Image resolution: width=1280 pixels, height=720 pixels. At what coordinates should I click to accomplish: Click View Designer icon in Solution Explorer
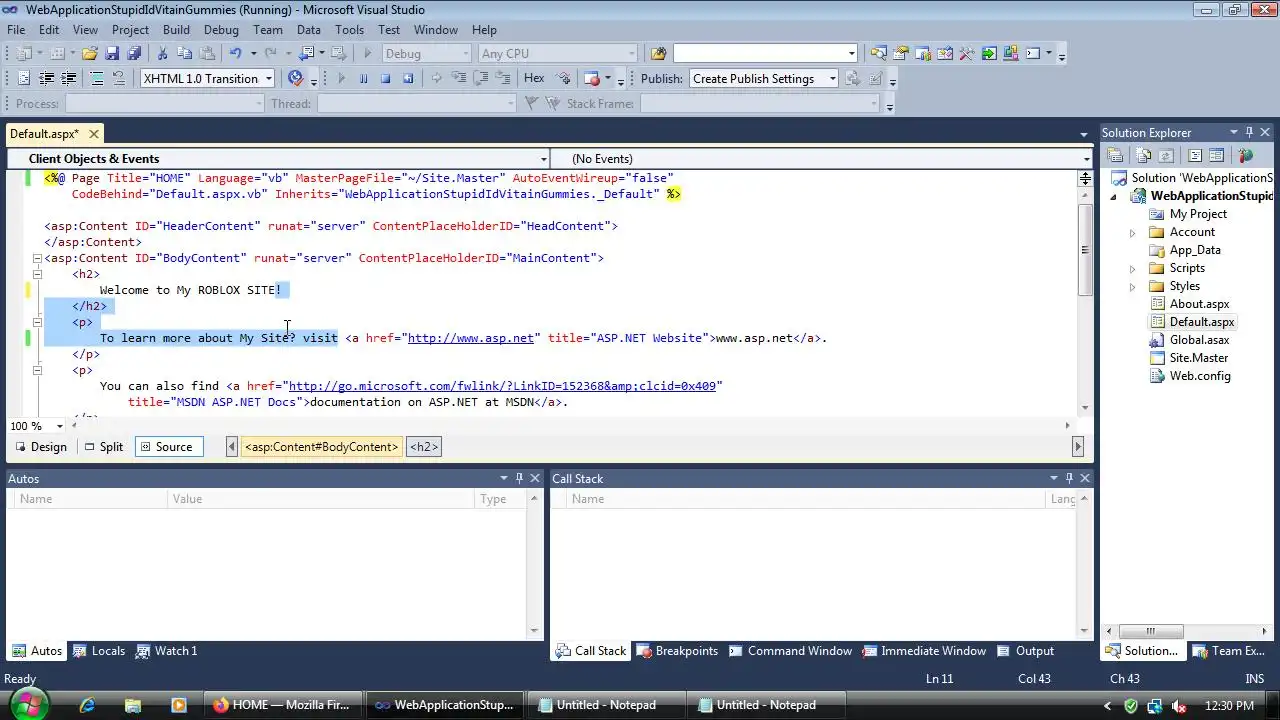(x=1216, y=156)
